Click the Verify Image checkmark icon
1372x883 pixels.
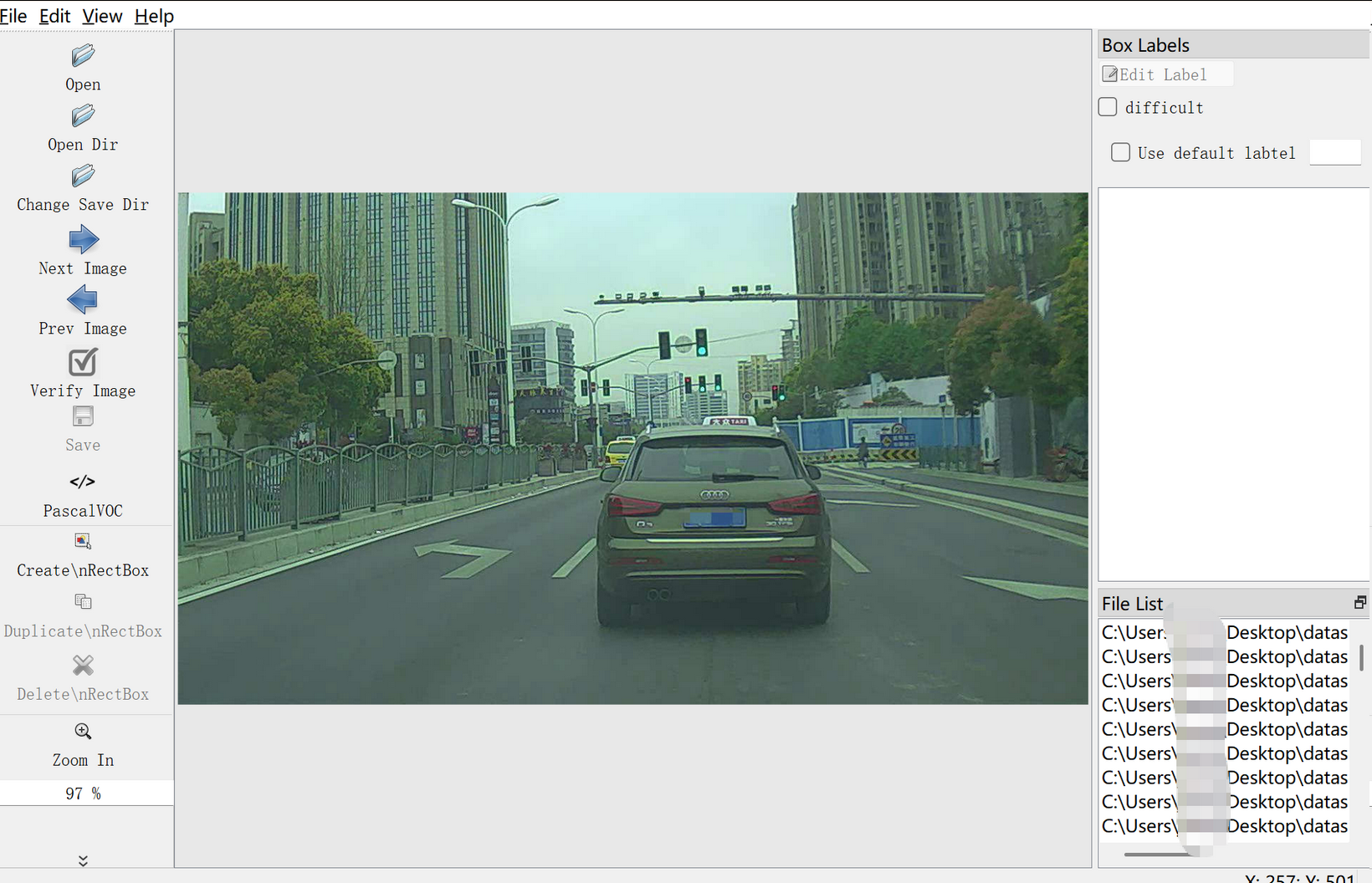tap(83, 362)
